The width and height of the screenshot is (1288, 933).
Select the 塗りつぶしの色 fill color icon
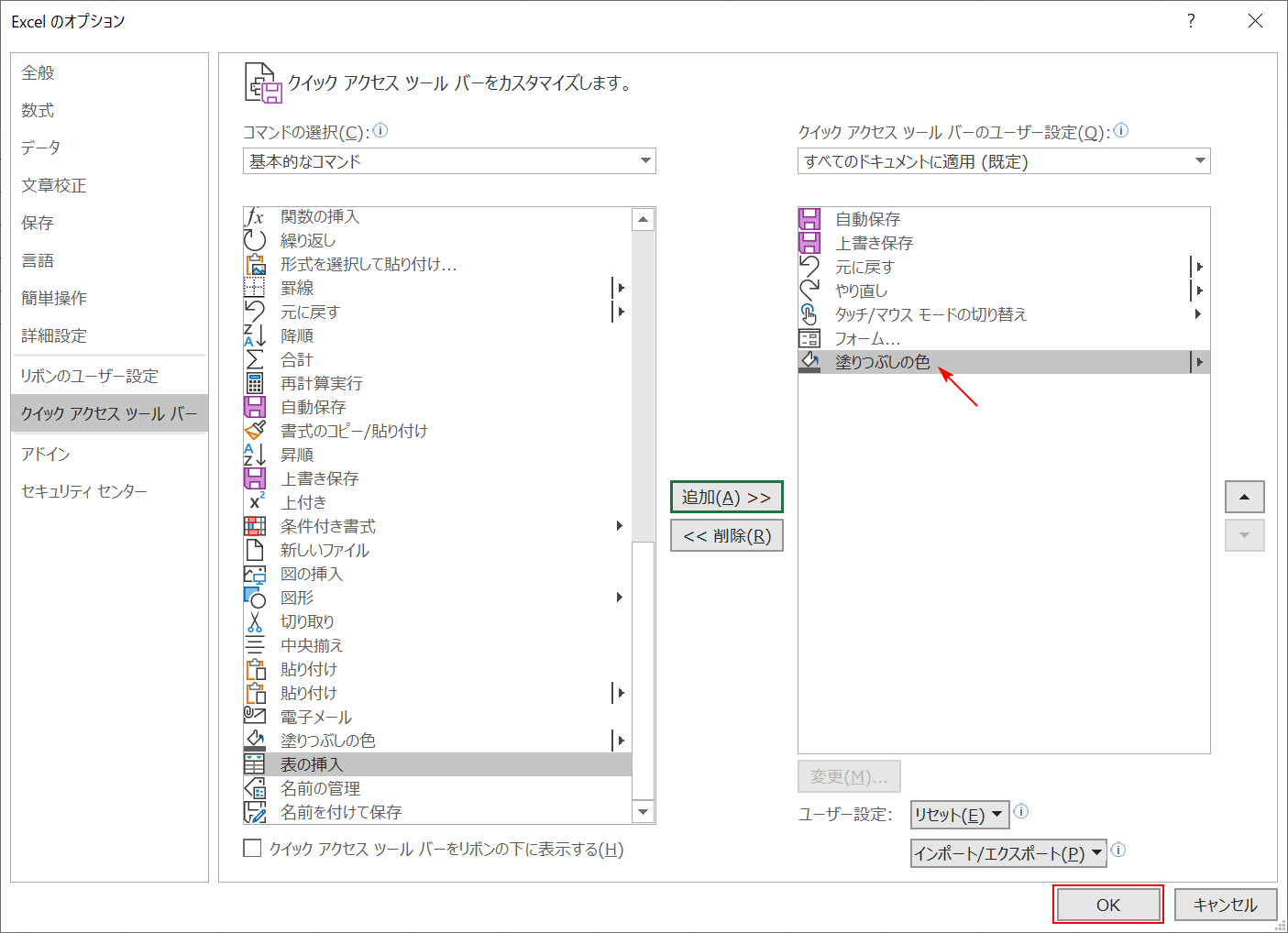[x=255, y=740]
